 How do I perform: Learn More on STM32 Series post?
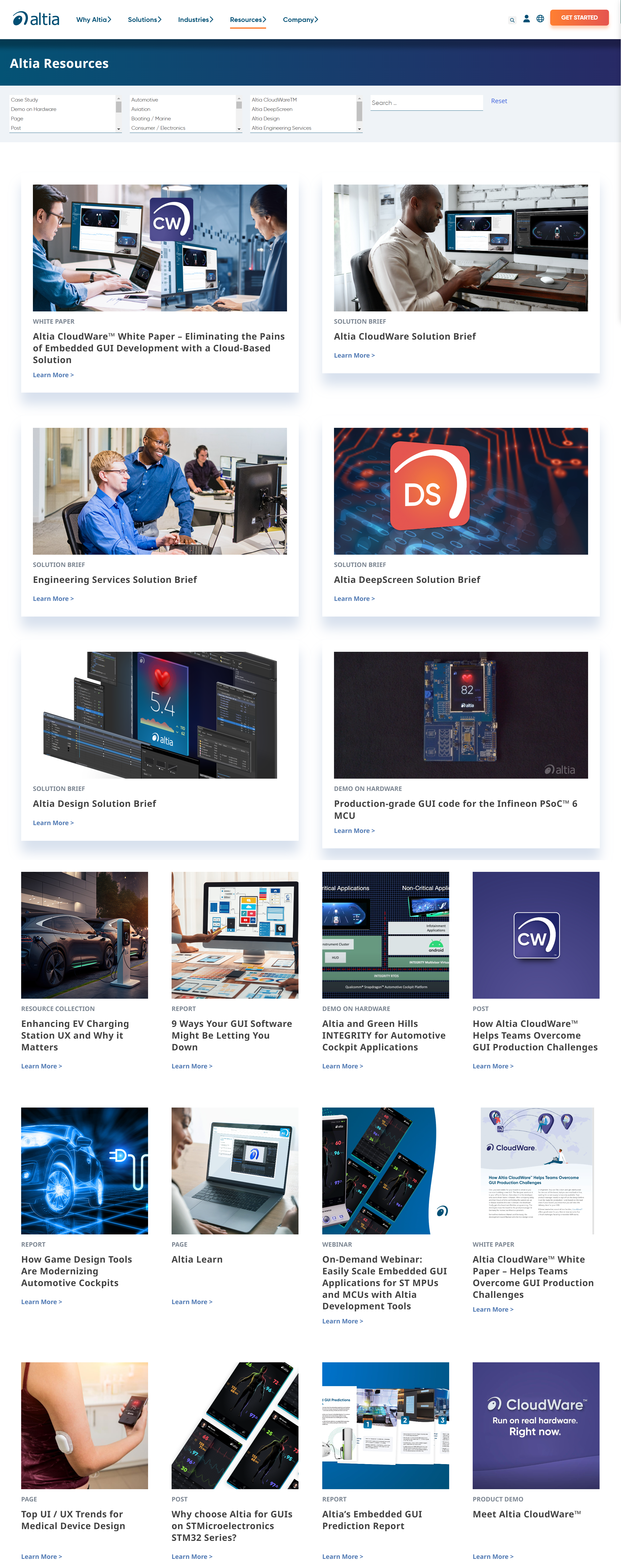point(192,1557)
